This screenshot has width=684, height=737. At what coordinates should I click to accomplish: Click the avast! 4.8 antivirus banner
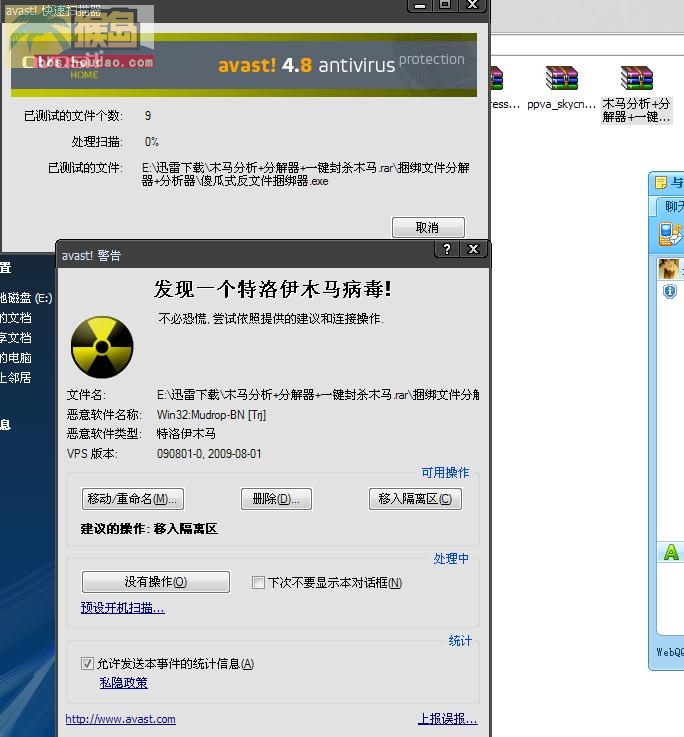point(244,65)
